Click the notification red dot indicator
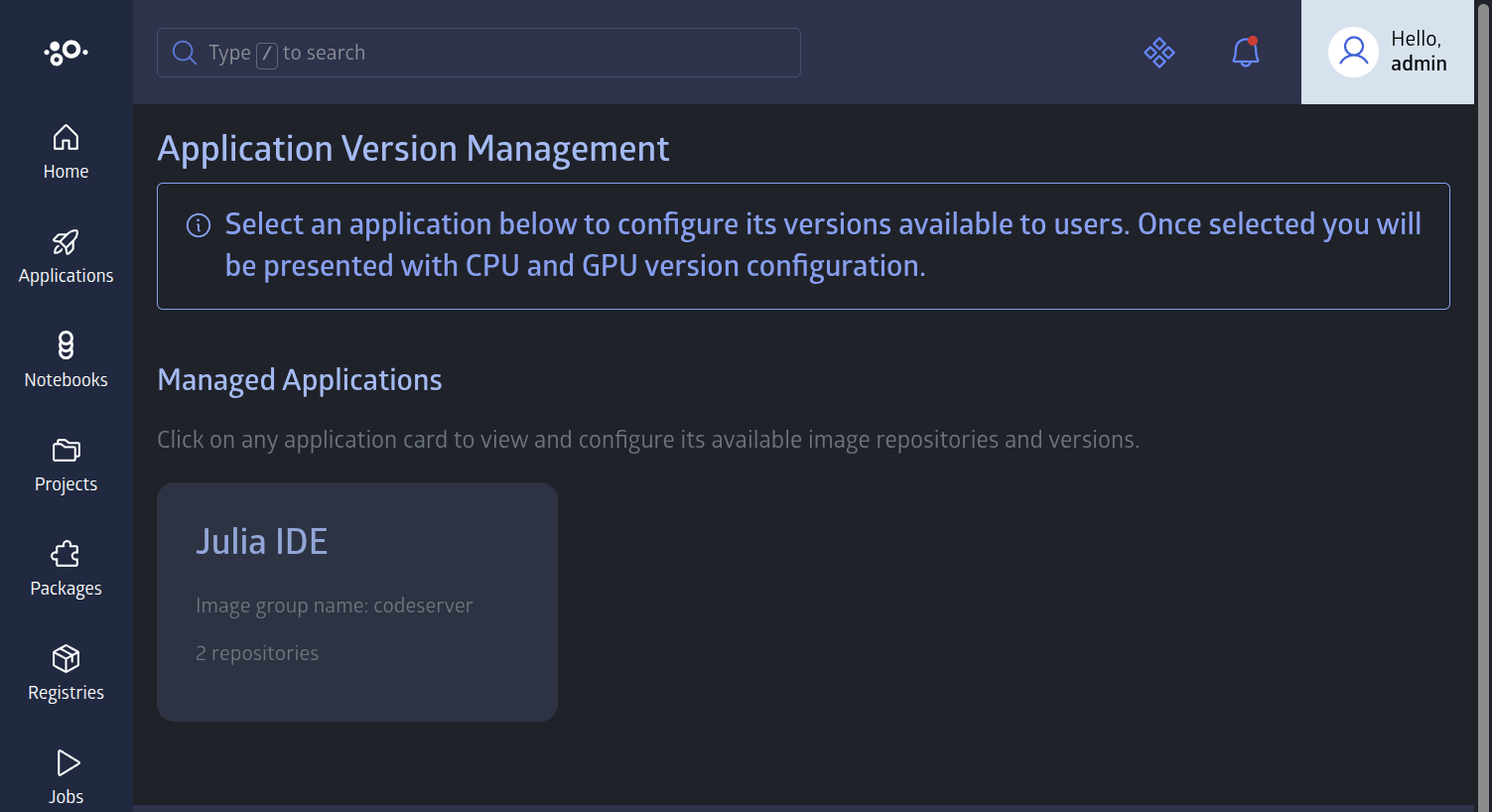Viewport: 1492px width, 812px height. (1254, 42)
